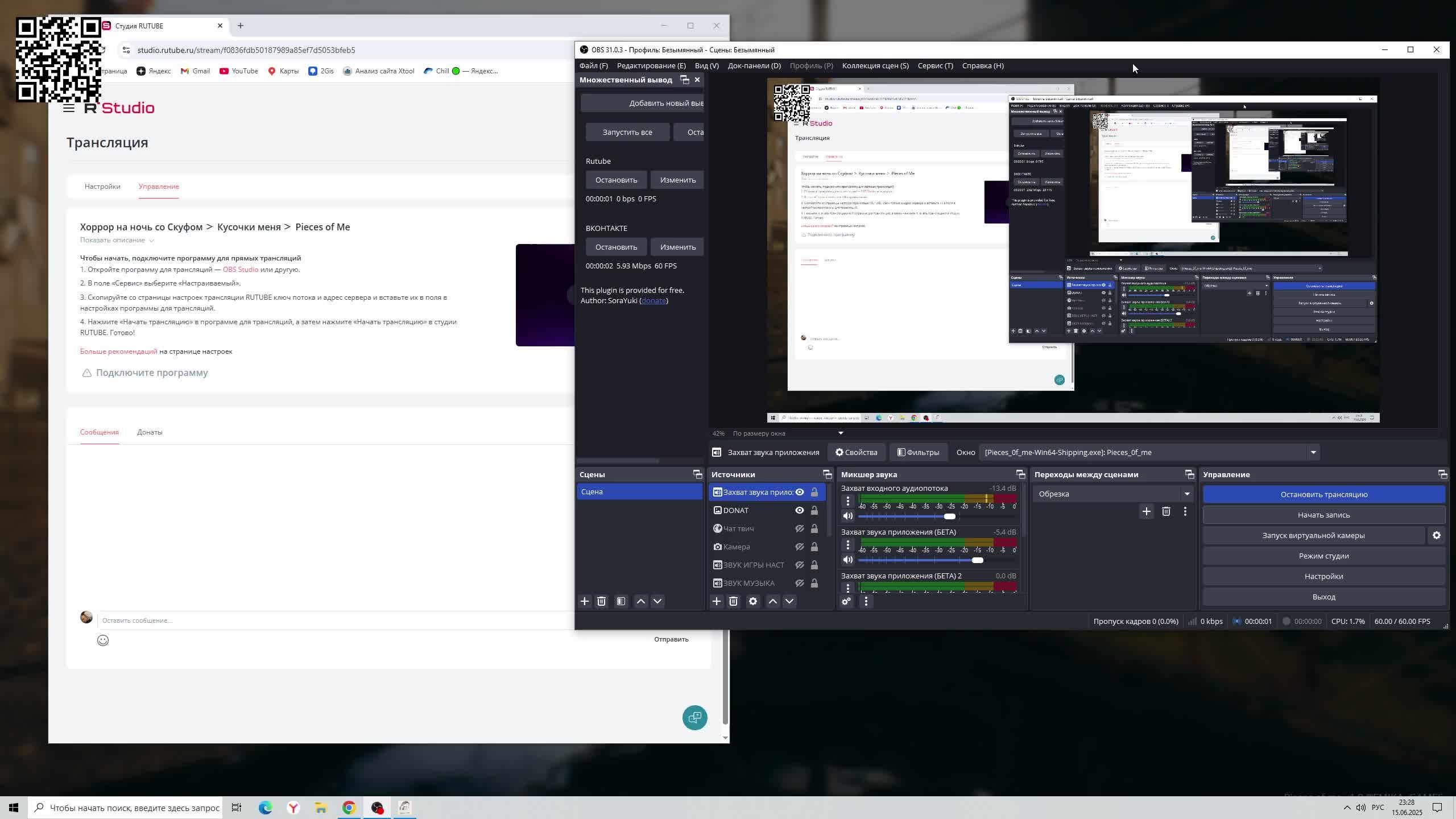Lock the DONAT source
This screenshot has height=819, width=1456.
814,510
